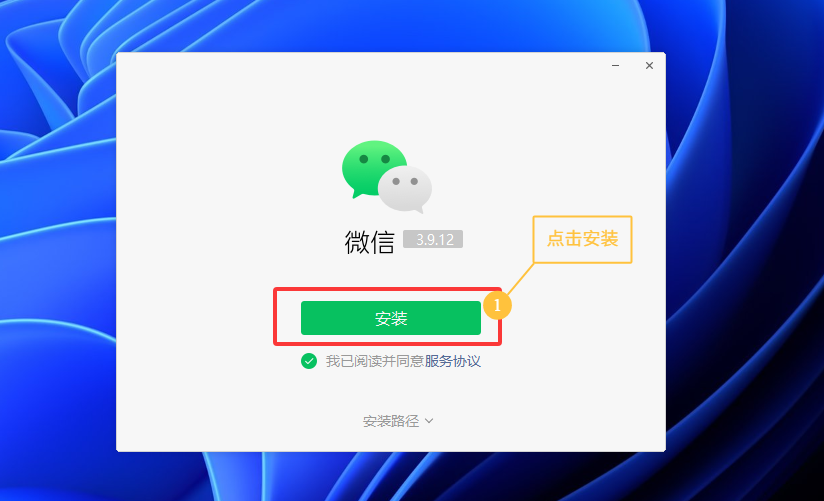The height and width of the screenshot is (501, 824).
Task: Click the green 安装 install button
Action: point(390,318)
